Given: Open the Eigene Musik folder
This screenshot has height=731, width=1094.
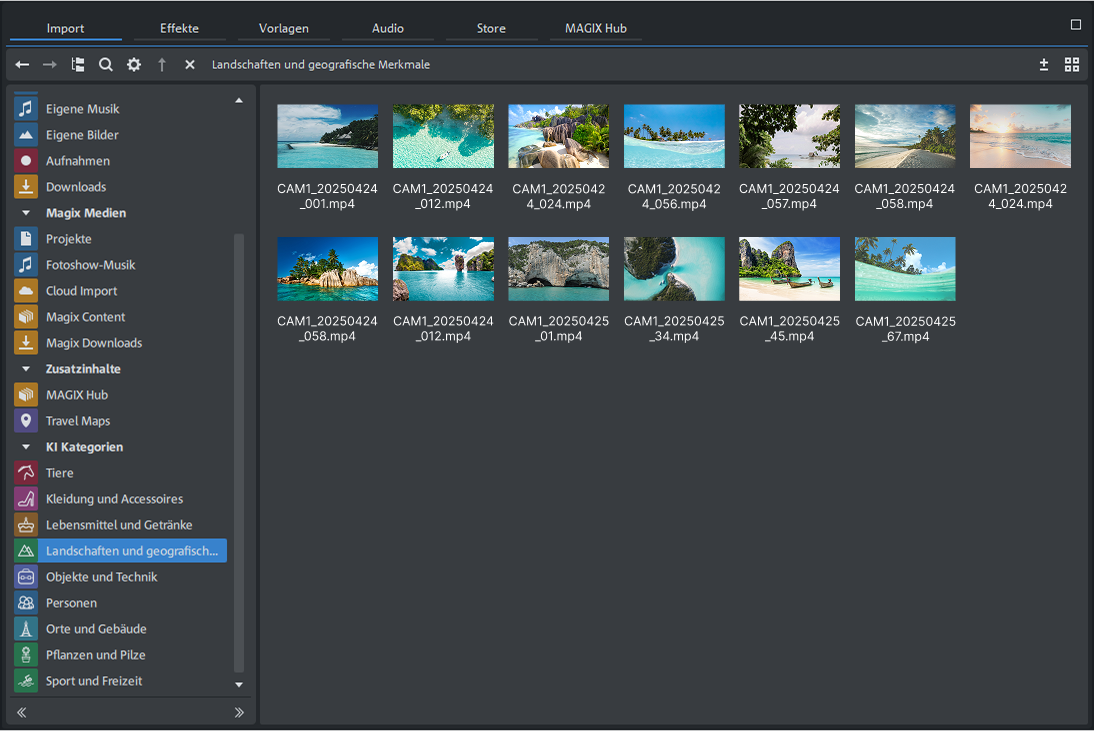Looking at the screenshot, I should click(82, 109).
